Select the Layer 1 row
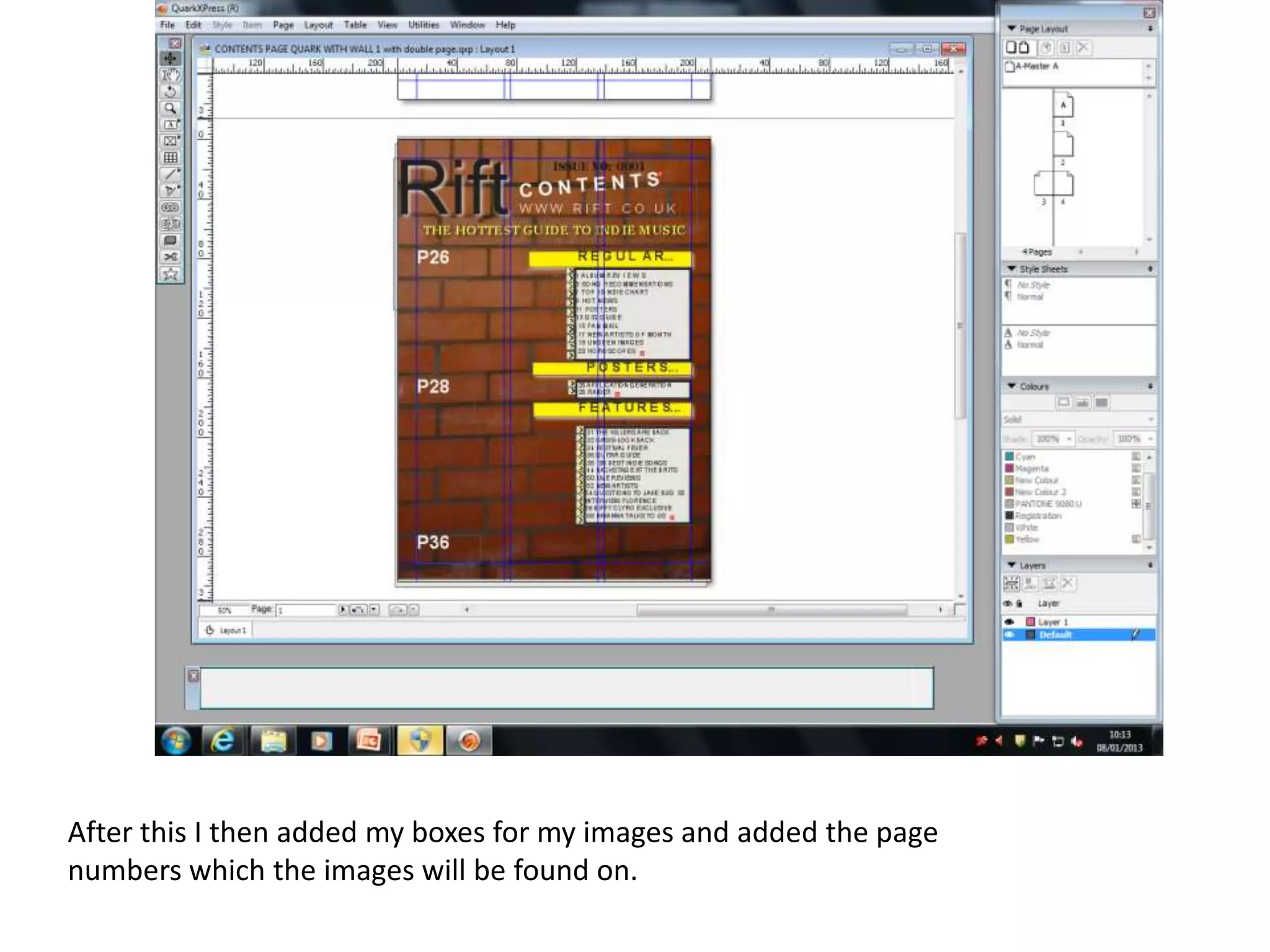The width and height of the screenshot is (1270, 952). coord(1079,622)
